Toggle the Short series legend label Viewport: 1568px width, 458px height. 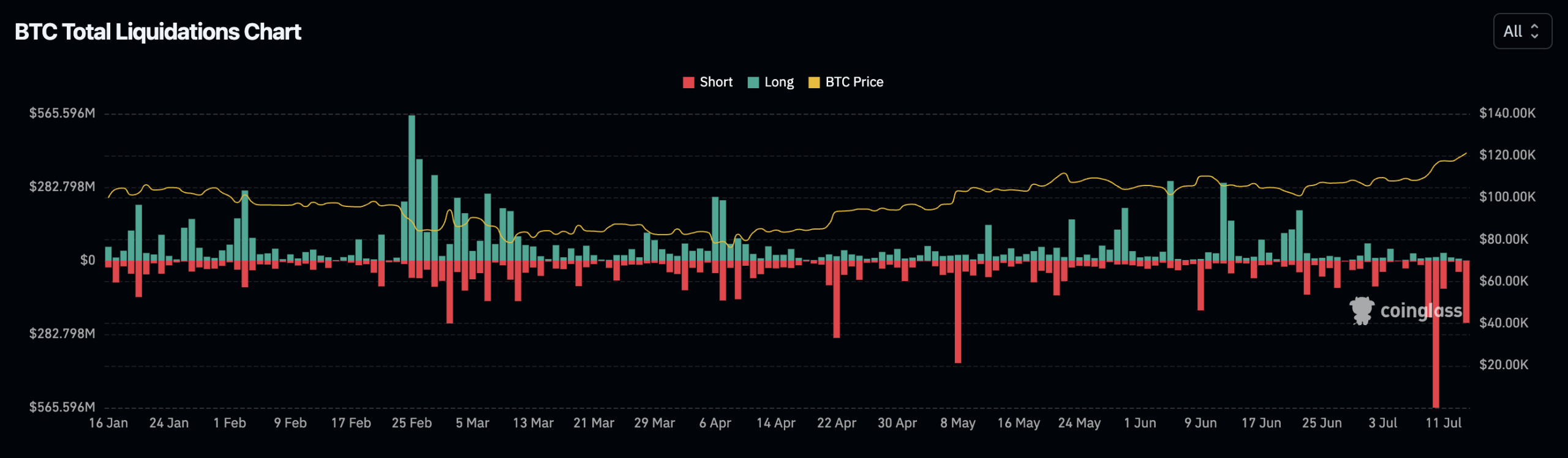click(x=716, y=82)
